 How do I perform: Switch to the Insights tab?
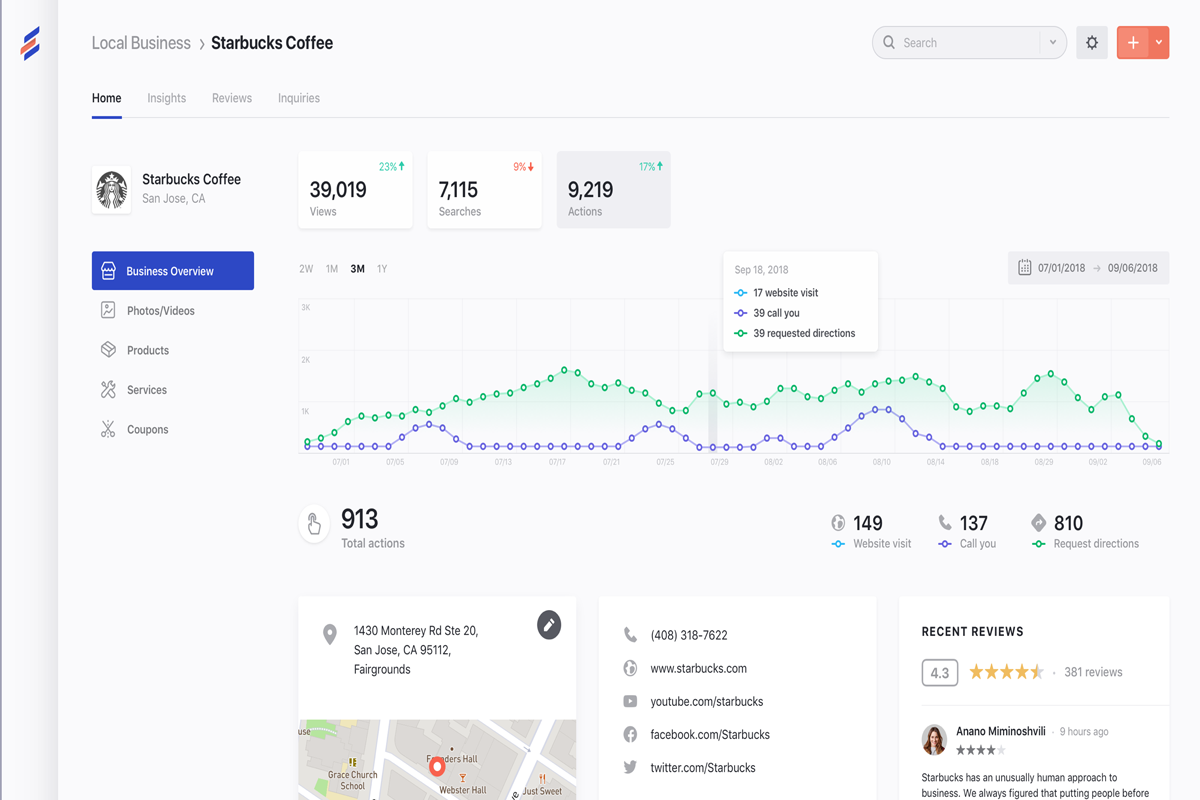[166, 98]
